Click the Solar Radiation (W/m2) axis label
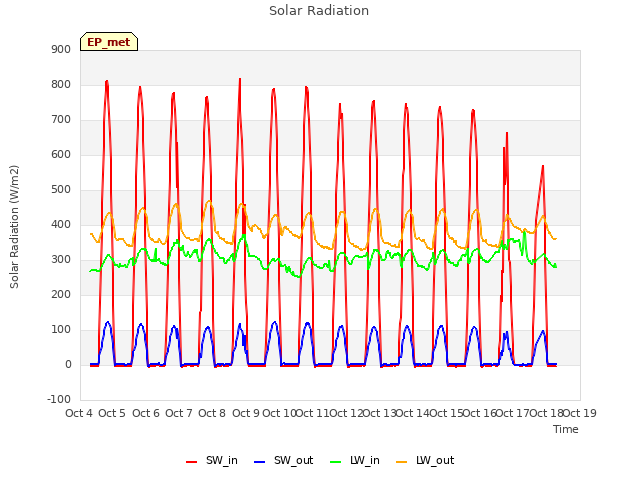This screenshot has height=480, width=640. (x=14, y=227)
